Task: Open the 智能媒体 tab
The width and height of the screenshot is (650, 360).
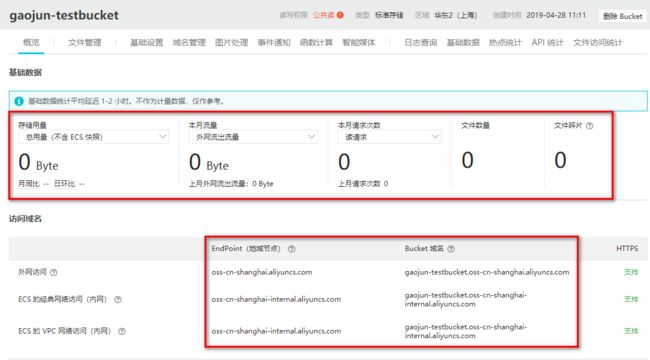Action: click(359, 42)
